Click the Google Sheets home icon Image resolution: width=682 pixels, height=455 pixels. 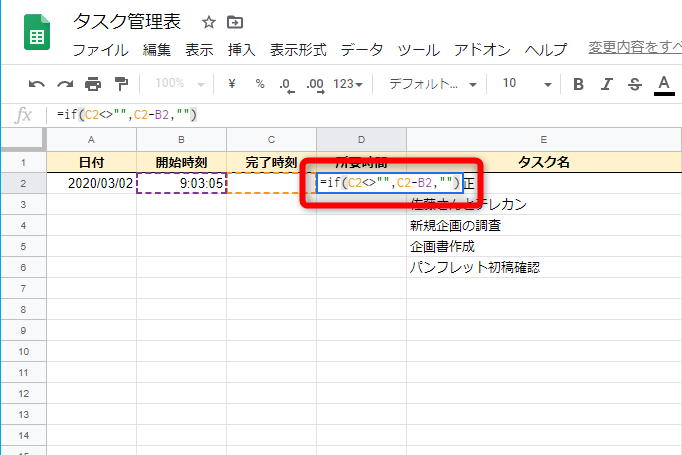coord(37,32)
